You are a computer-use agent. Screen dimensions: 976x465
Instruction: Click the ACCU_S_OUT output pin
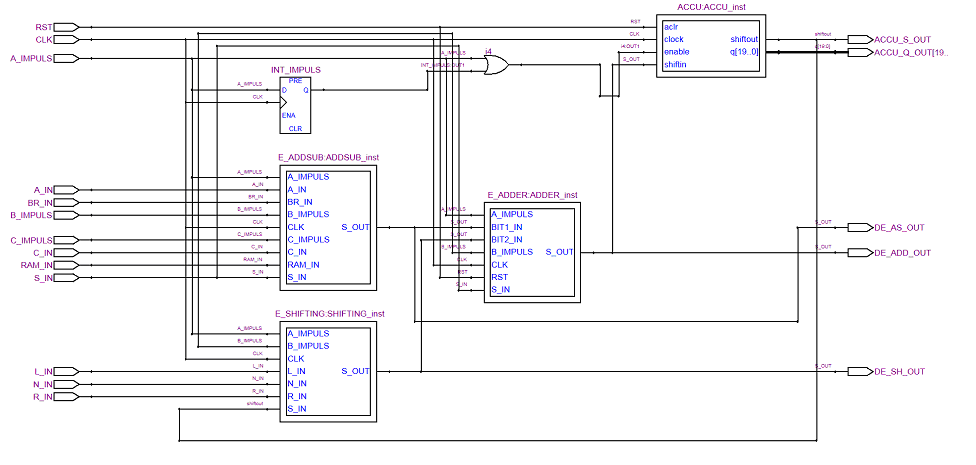coord(861,40)
